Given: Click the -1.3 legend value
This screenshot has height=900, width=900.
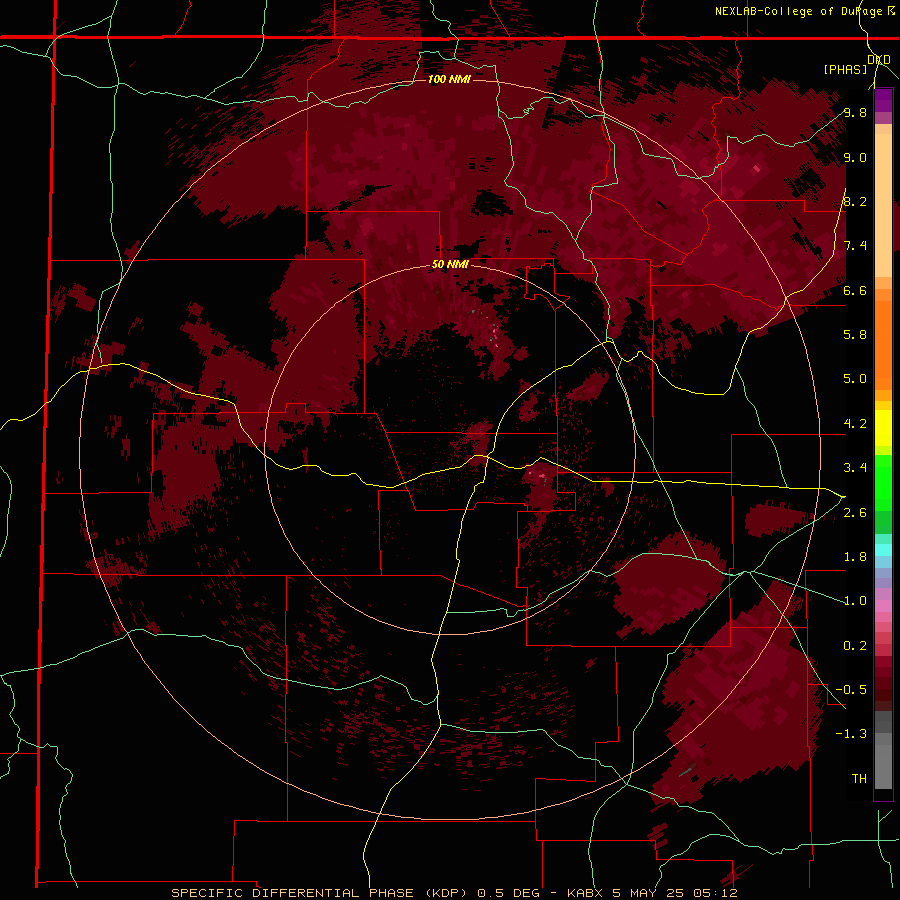Looking at the screenshot, I should coord(851,734).
